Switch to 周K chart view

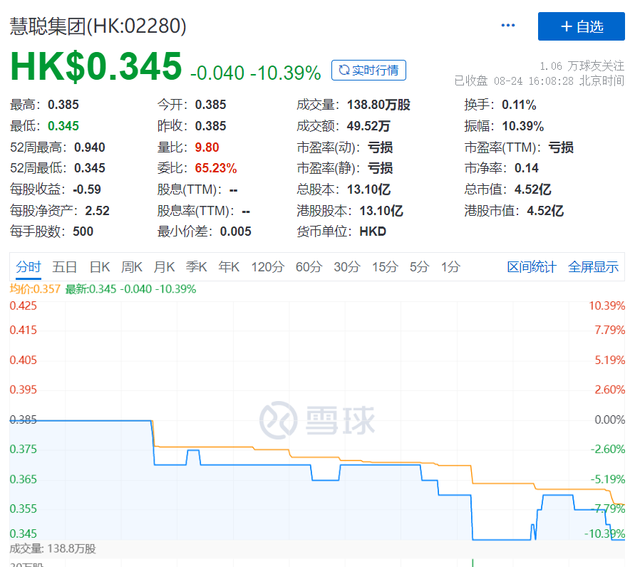click(x=131, y=267)
